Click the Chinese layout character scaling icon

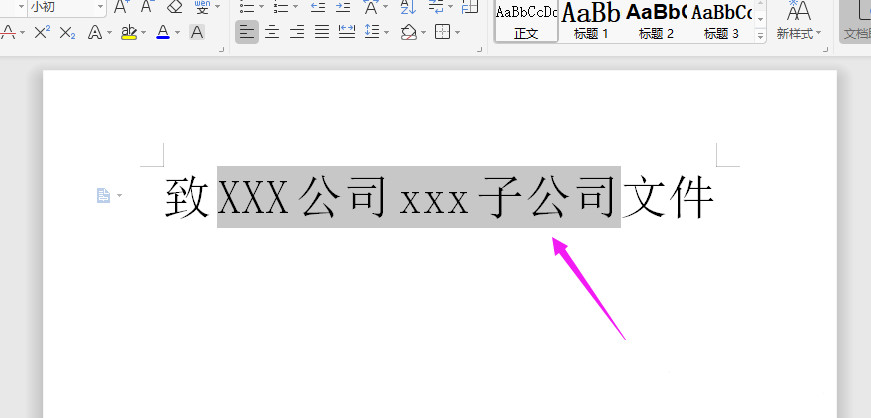coord(371,7)
